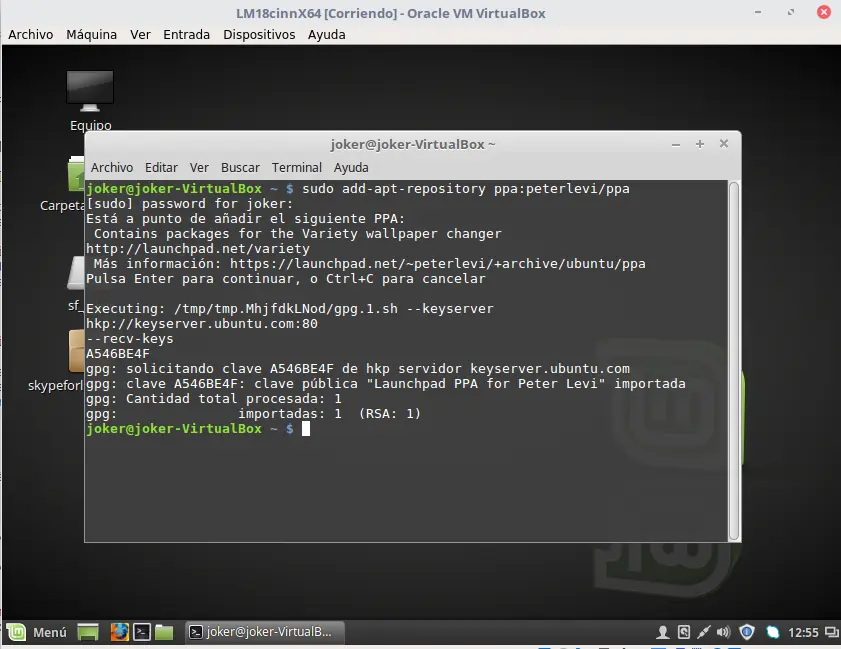The height and width of the screenshot is (649, 841).
Task: Click VirtualBox title 'LM18cinnX64 [Corriendo]'
Action: tap(316, 13)
